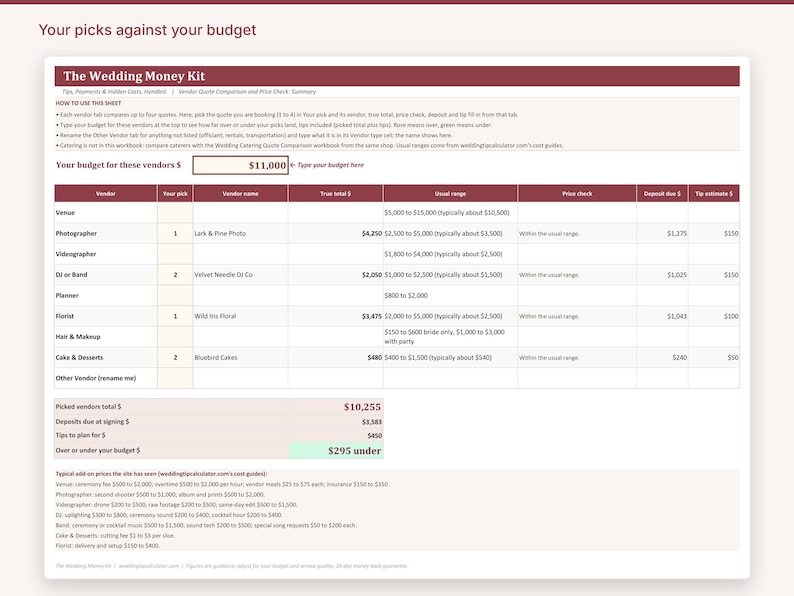This screenshot has height=596, width=794.
Task: Click the Tip estimate $ column header
Action: pos(714,193)
